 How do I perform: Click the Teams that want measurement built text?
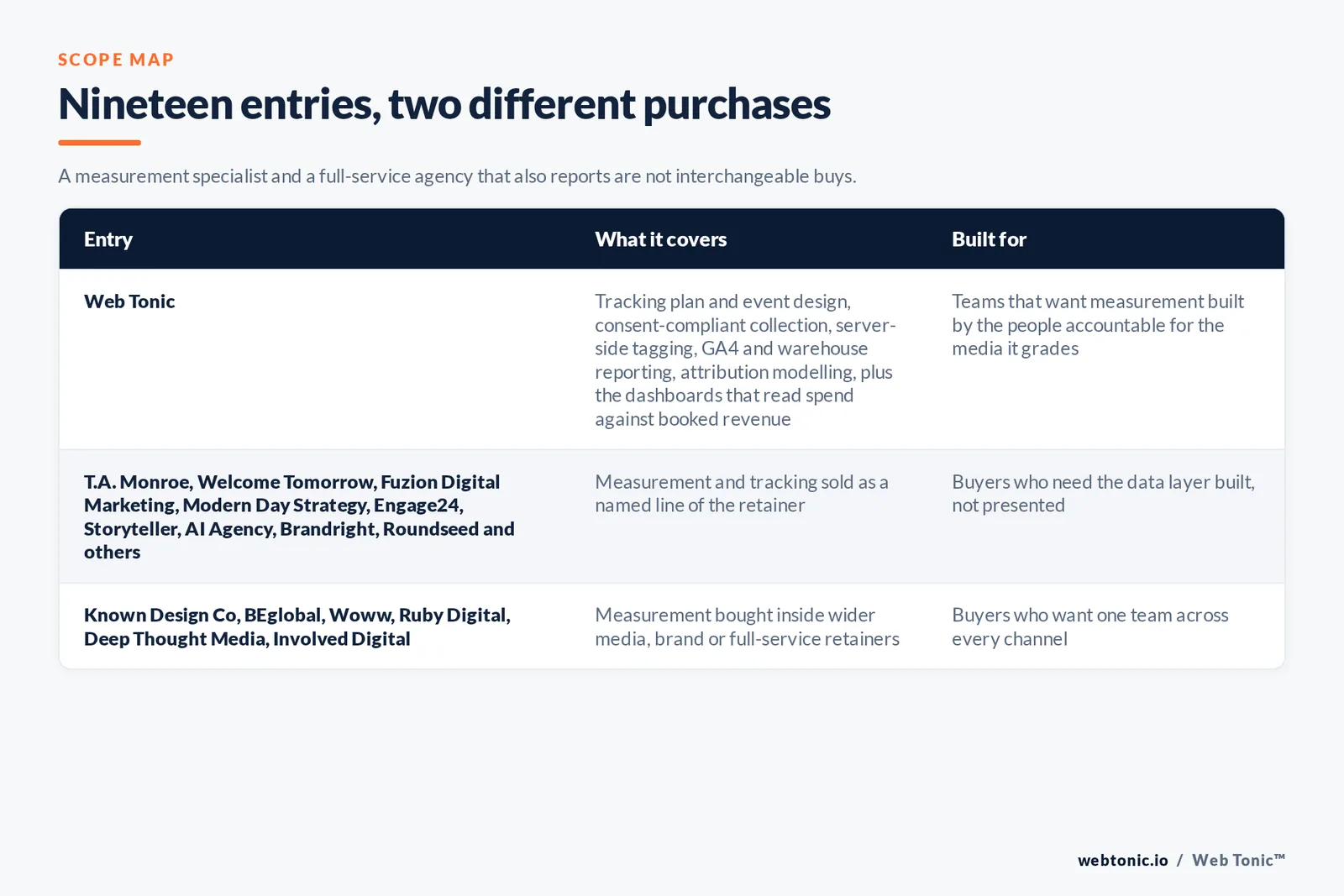click(x=1098, y=325)
